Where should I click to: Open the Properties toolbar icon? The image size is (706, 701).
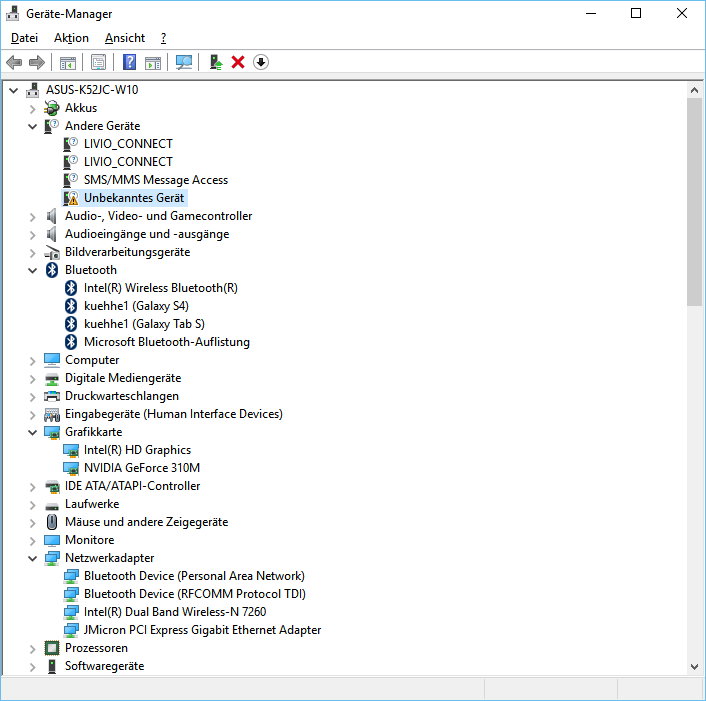point(98,62)
